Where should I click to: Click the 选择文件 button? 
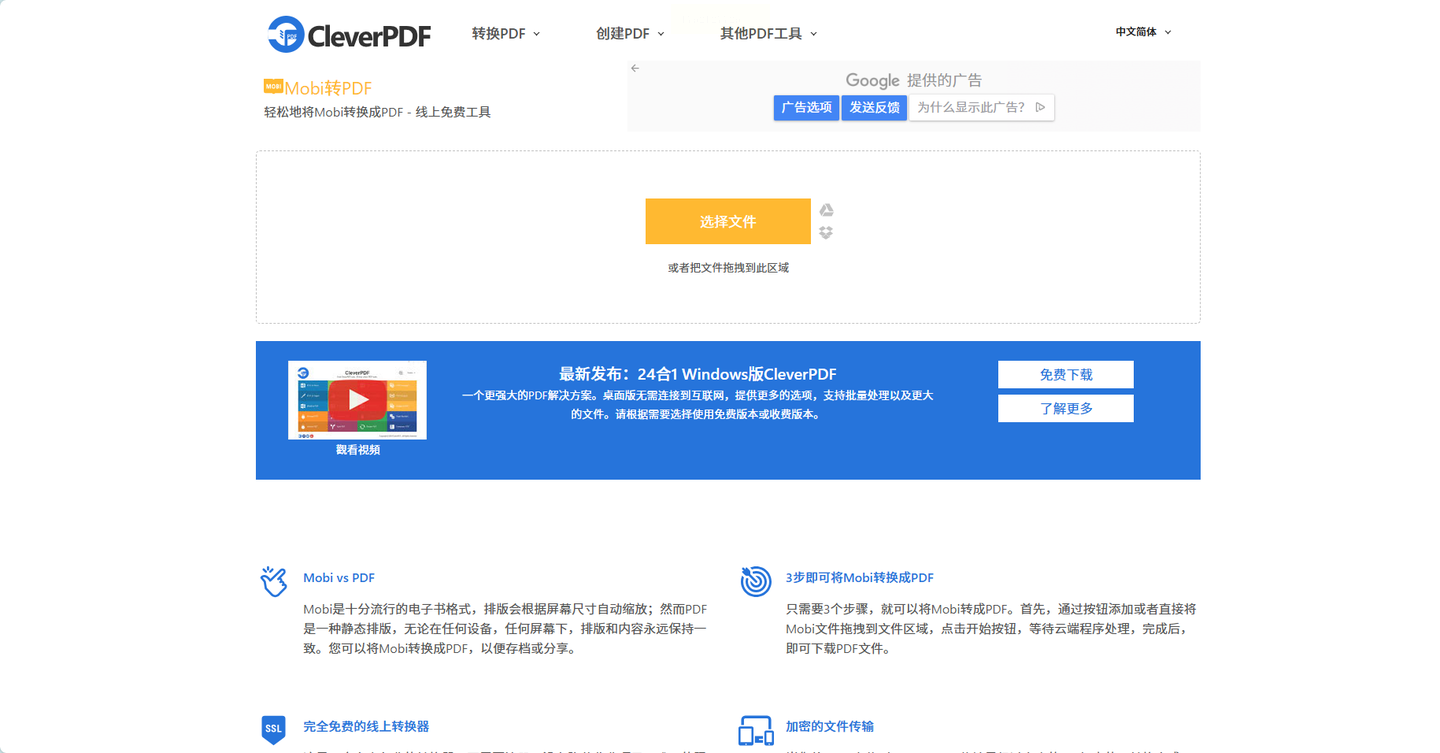pyautogui.click(x=728, y=221)
